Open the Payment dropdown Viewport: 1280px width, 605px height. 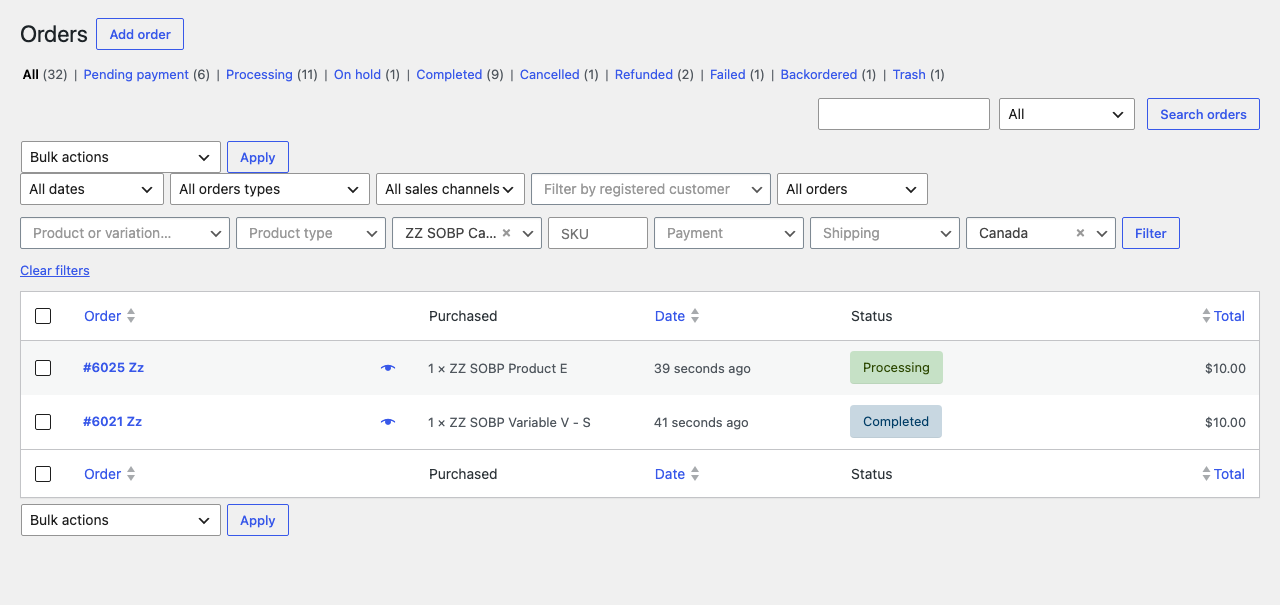[x=729, y=233]
